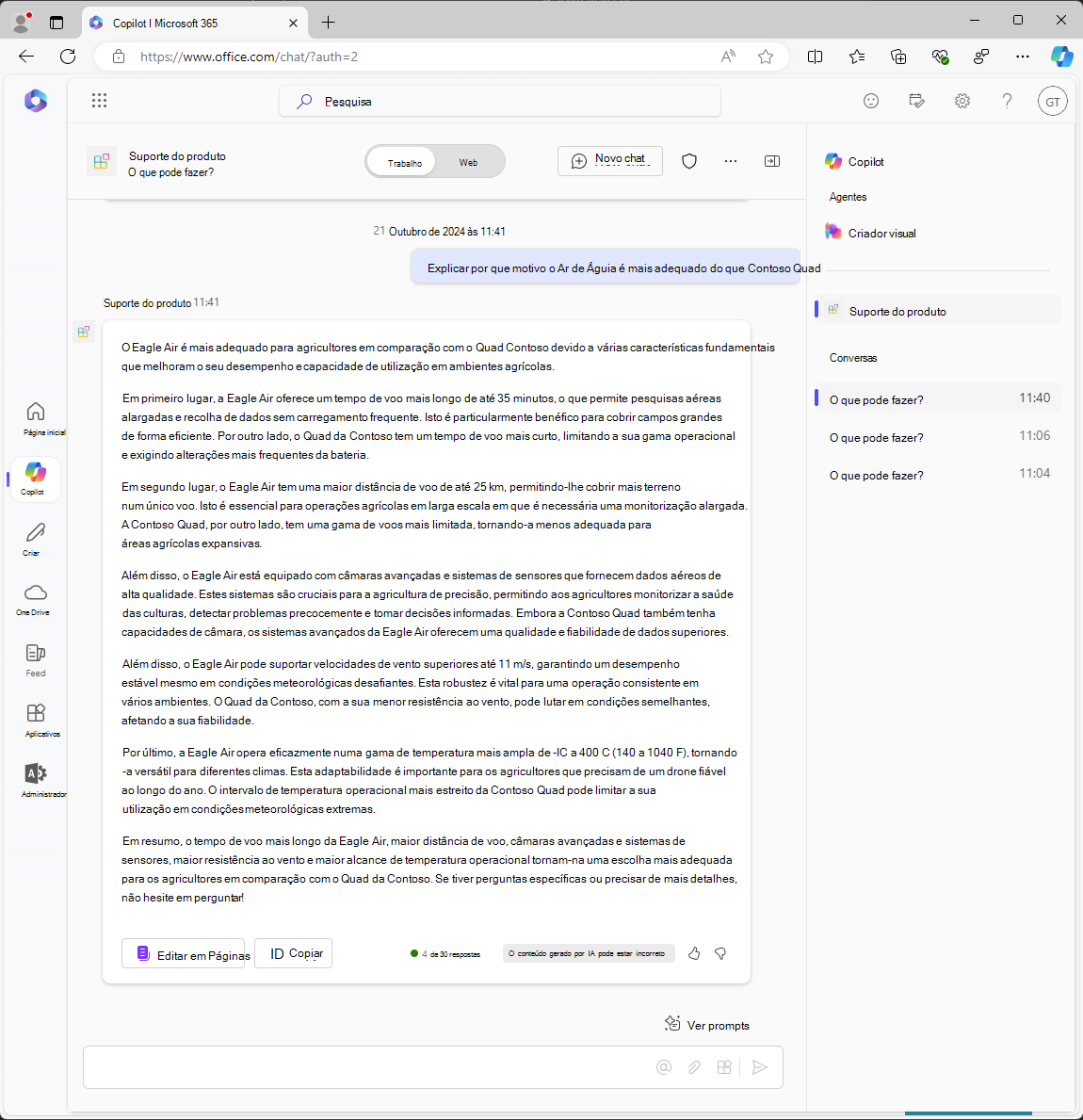
Task: Click the mention @ icon in the prompt box
Action: [x=664, y=1067]
